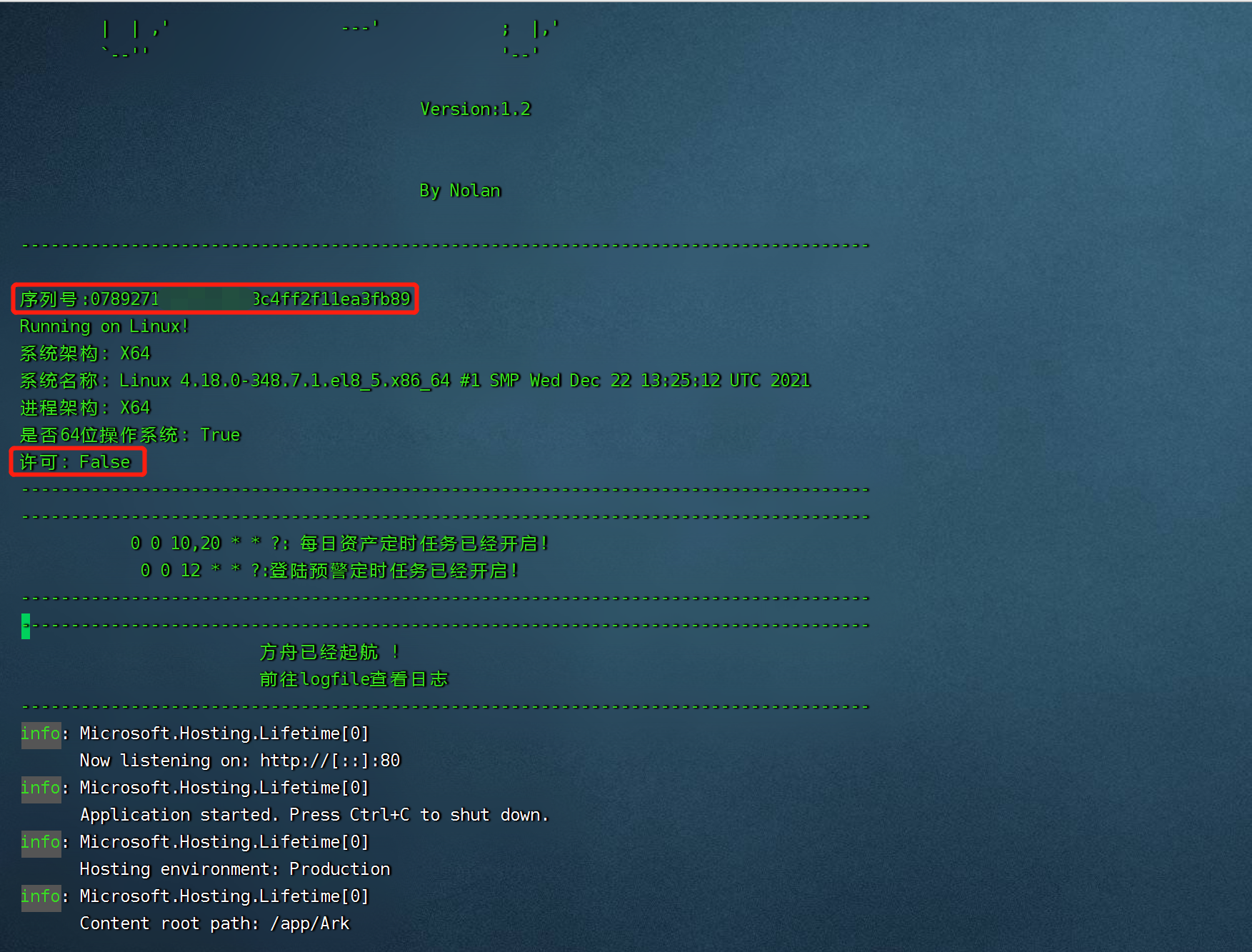Click 'Now listening on: http://[::]:80' line

(240, 761)
